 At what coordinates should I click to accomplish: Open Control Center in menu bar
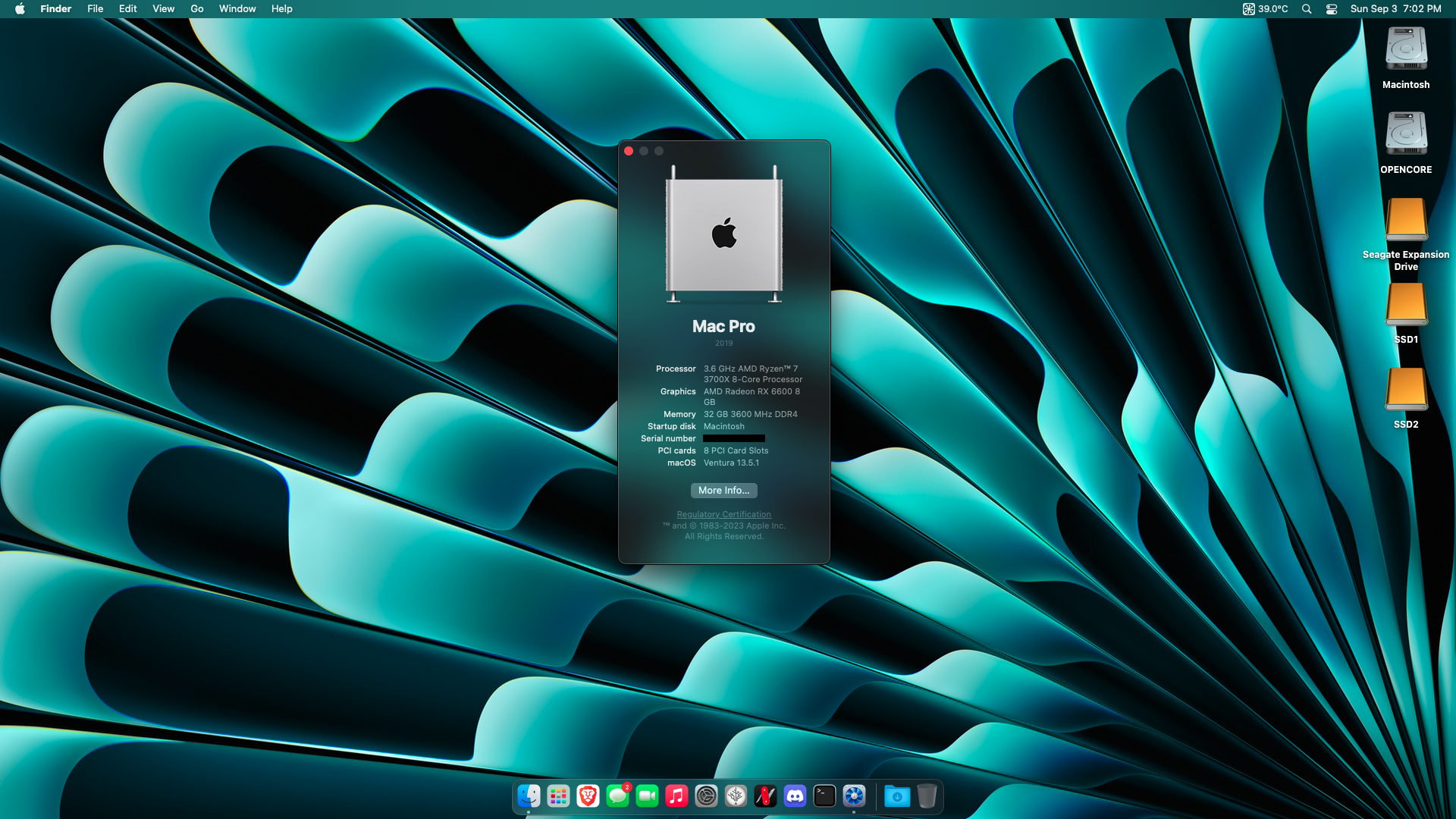[x=1332, y=9]
